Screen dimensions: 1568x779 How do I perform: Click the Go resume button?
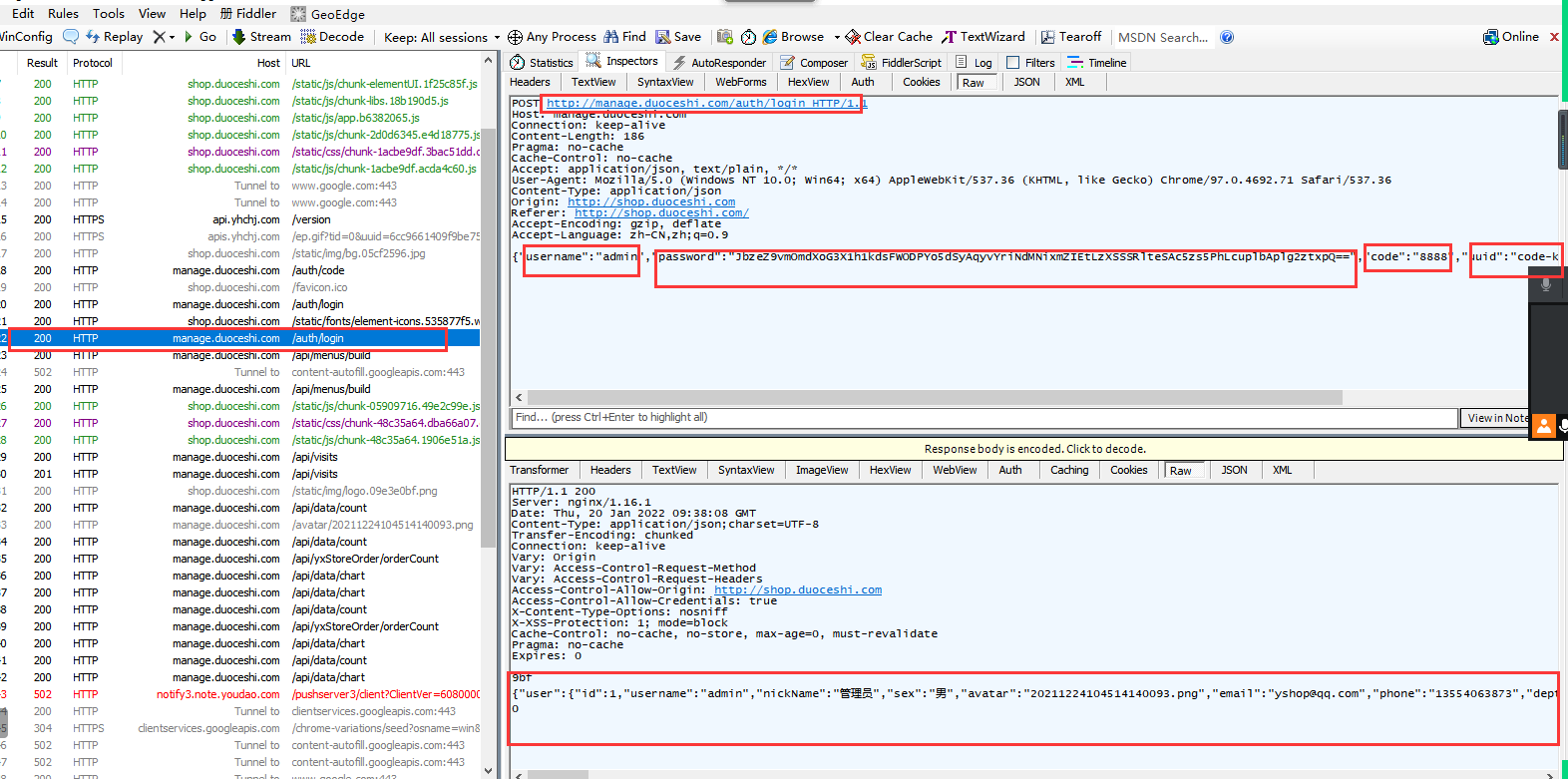coord(199,37)
